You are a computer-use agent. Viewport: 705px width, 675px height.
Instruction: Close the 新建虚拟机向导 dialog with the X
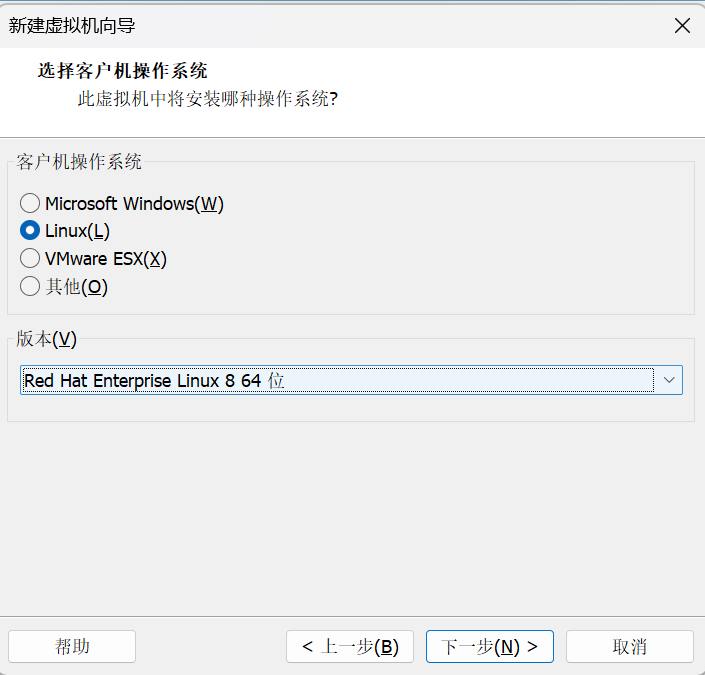click(x=682, y=26)
